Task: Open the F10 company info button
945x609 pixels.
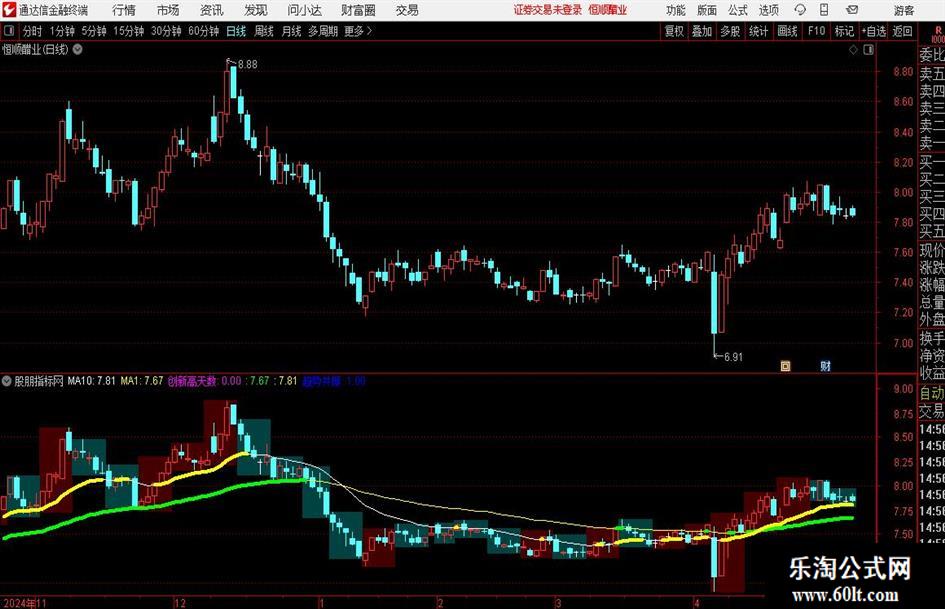Action: [x=817, y=31]
